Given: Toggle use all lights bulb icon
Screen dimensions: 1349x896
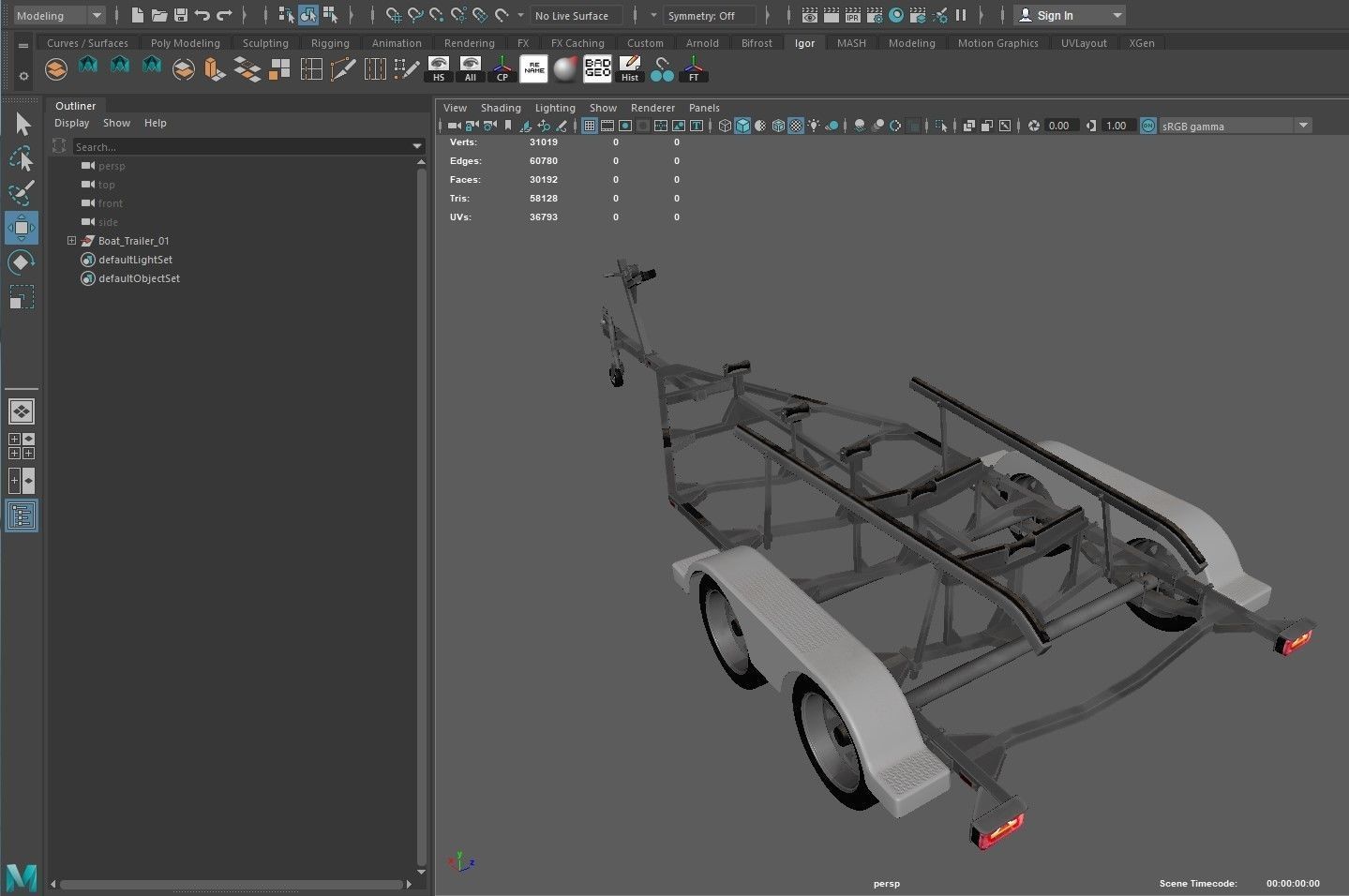Looking at the screenshot, I should [x=814, y=126].
